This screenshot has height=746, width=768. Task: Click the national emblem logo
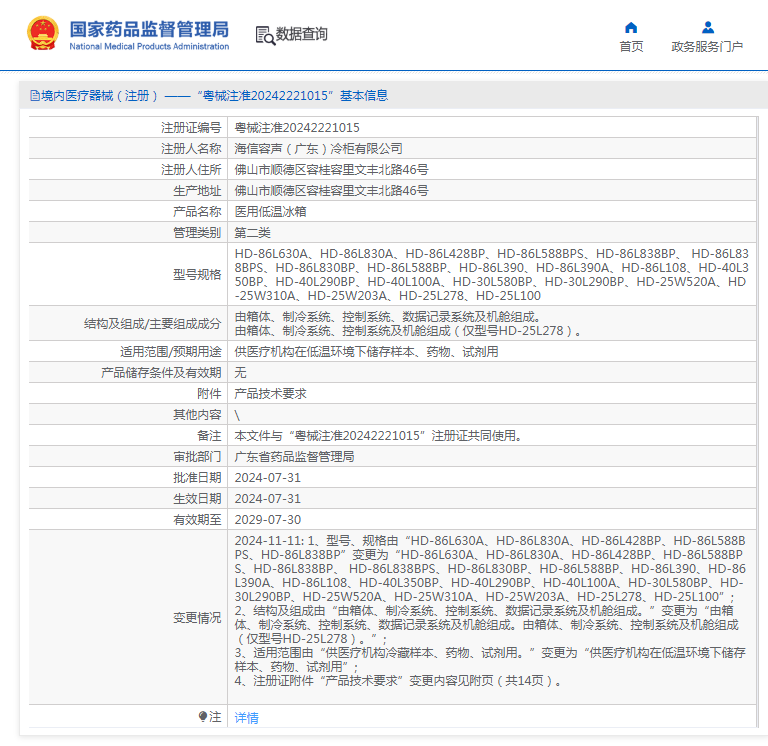pyautogui.click(x=43, y=33)
